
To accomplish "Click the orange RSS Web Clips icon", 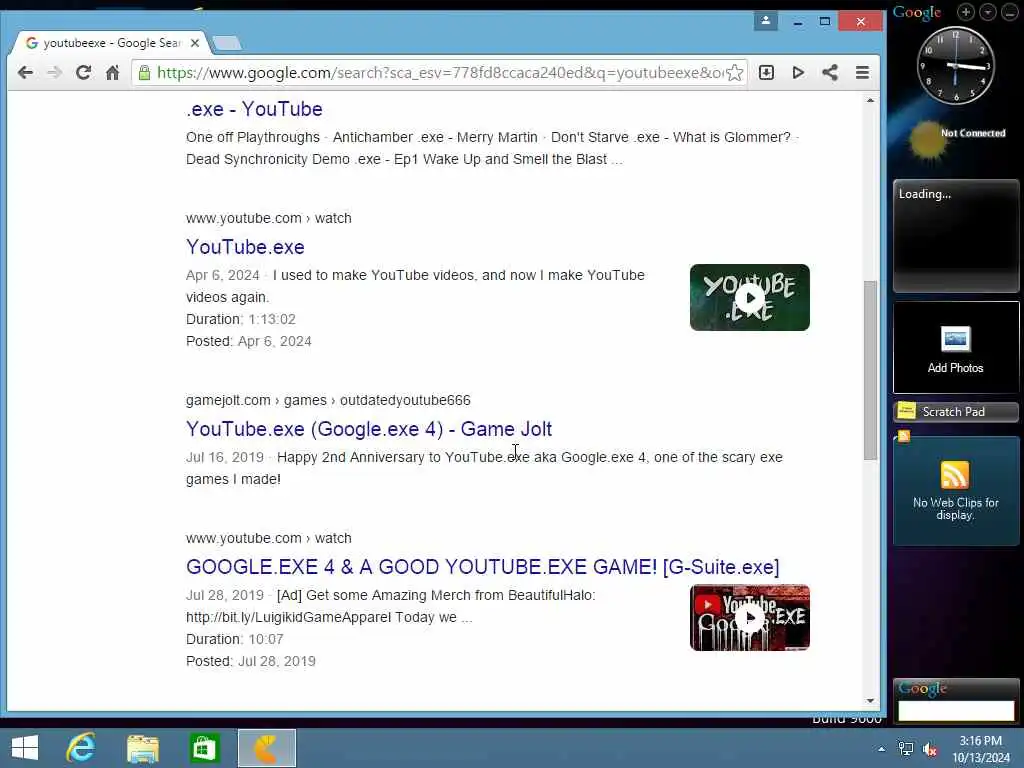I will coord(955,475).
